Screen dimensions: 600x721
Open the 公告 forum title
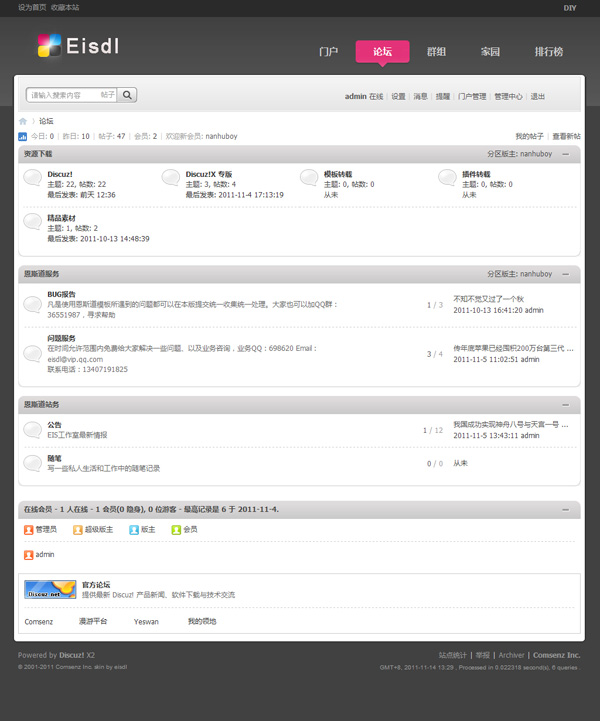(x=54, y=425)
